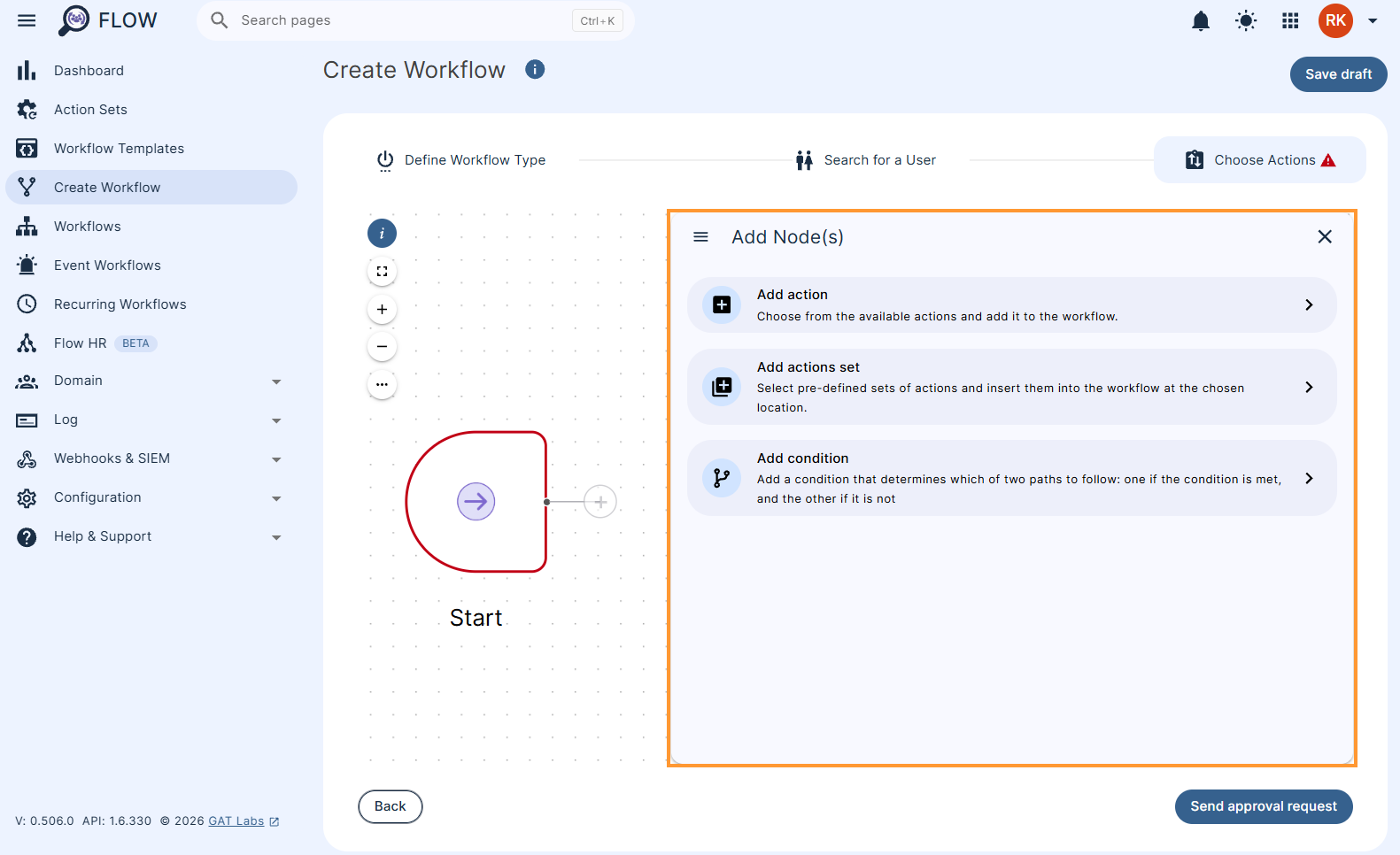The width and height of the screenshot is (1400, 855).
Task: Go to Dashboard in sidebar
Action: [151, 71]
